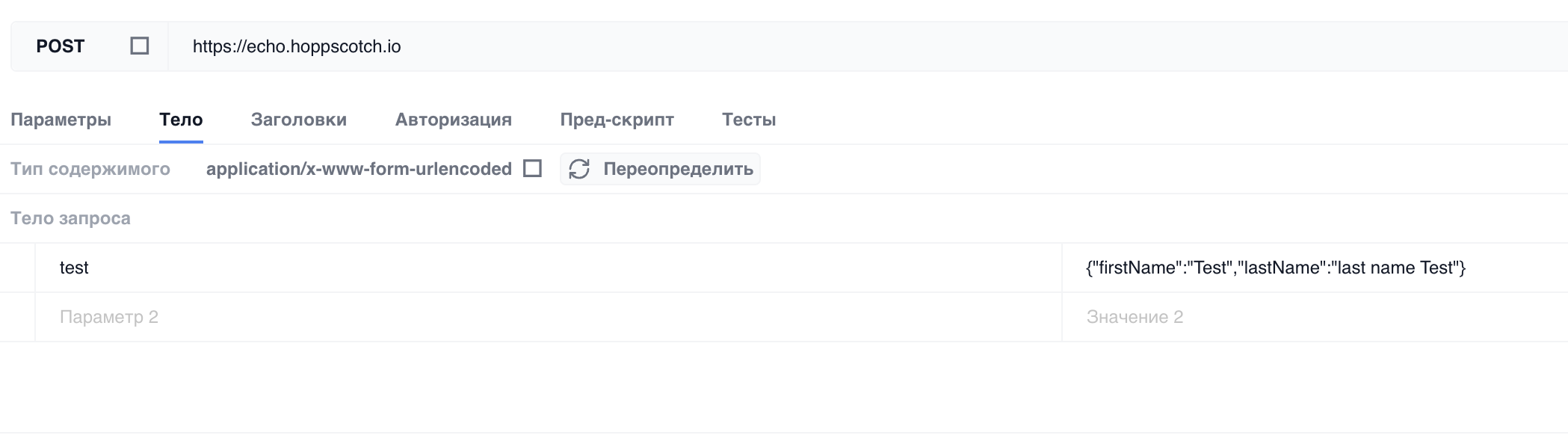1568x435 pixels.
Task: Click chevron next to application/x-www-form-urlencoded
Action: (532, 169)
